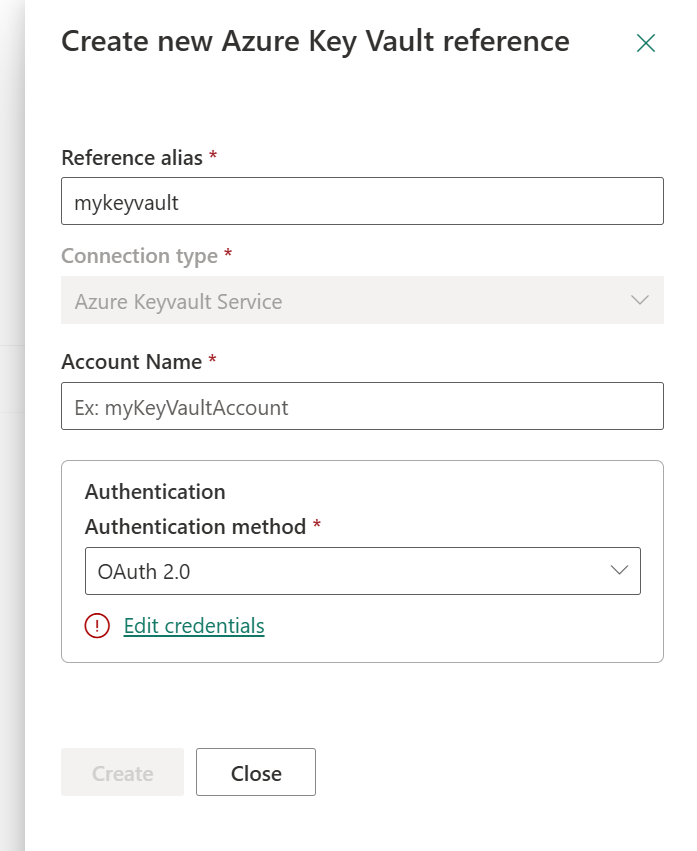Click the Connection type chevron arrow

pos(640,300)
